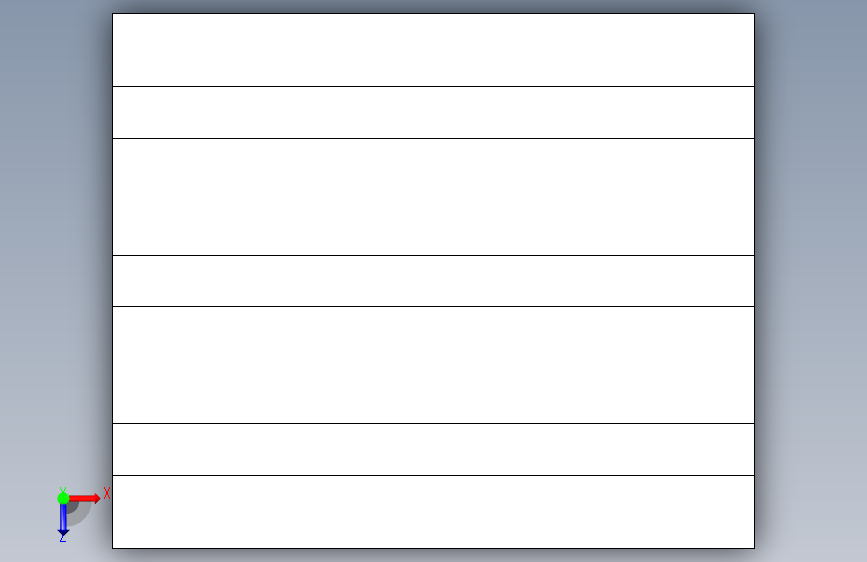The image size is (867, 562).
Task: Select the horizontal edge above the bottommost face
Action: tap(433, 475)
